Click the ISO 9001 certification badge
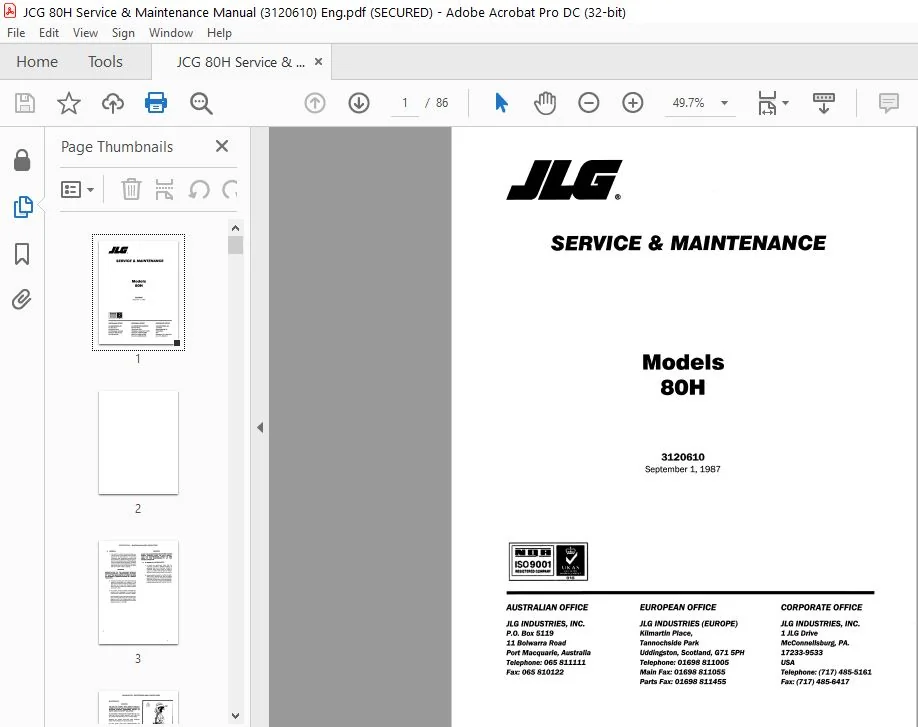 pos(549,561)
